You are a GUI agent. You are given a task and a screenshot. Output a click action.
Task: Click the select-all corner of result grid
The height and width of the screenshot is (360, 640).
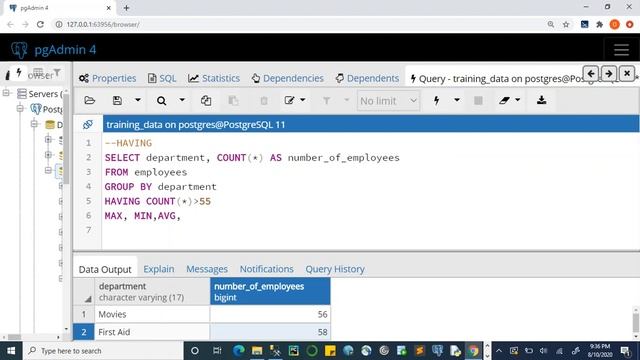(84, 291)
